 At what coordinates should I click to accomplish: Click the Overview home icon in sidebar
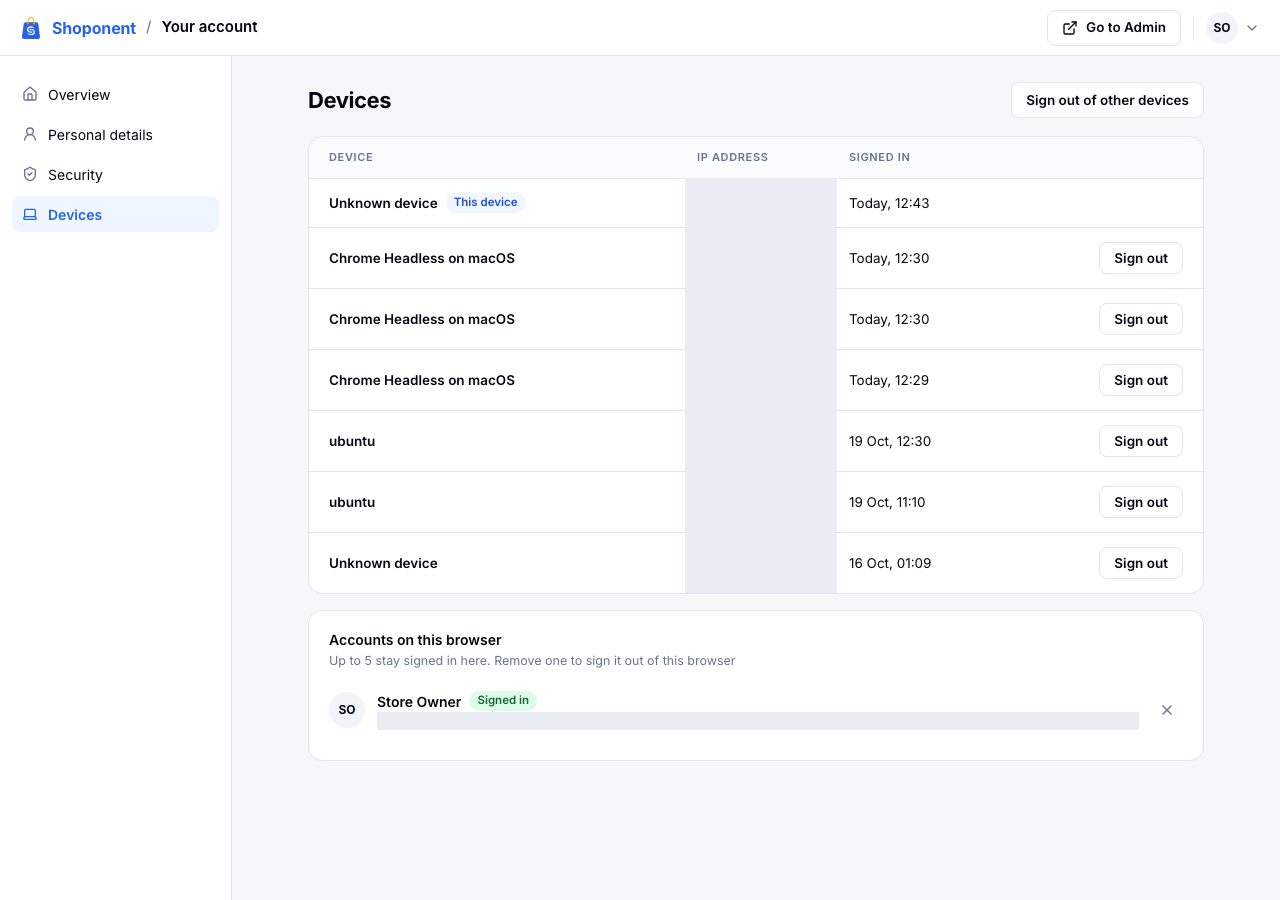30,95
